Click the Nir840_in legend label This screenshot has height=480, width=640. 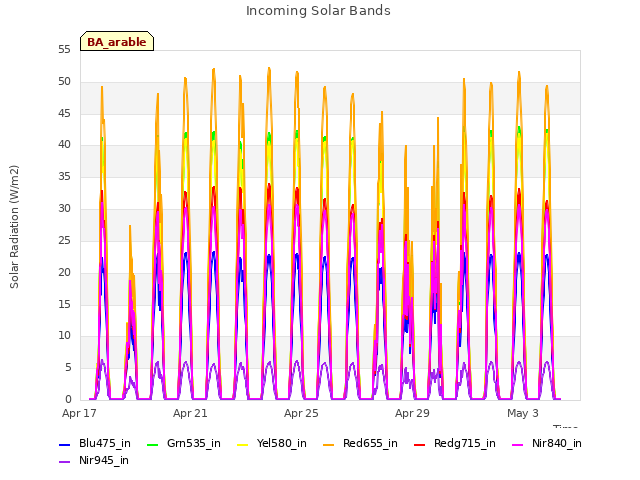click(x=557, y=443)
